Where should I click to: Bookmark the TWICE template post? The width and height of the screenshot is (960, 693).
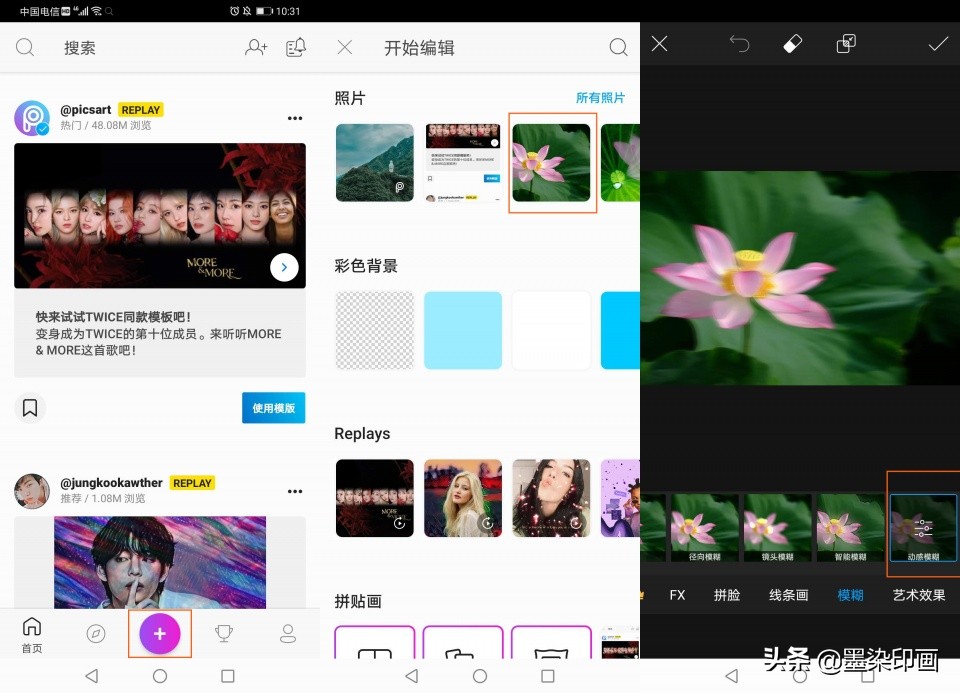click(x=30, y=408)
